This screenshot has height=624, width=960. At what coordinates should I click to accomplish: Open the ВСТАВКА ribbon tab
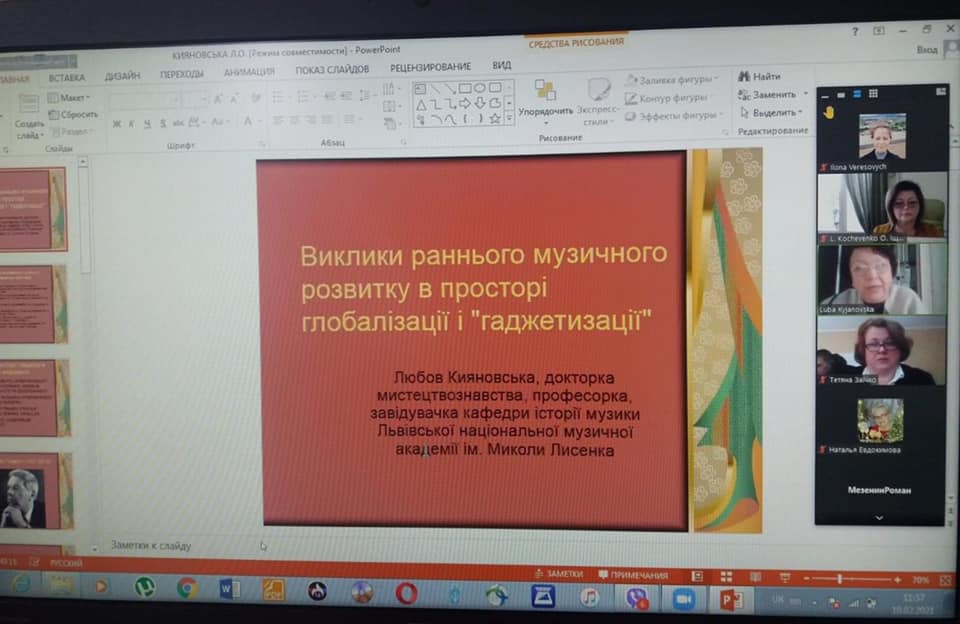click(x=67, y=77)
